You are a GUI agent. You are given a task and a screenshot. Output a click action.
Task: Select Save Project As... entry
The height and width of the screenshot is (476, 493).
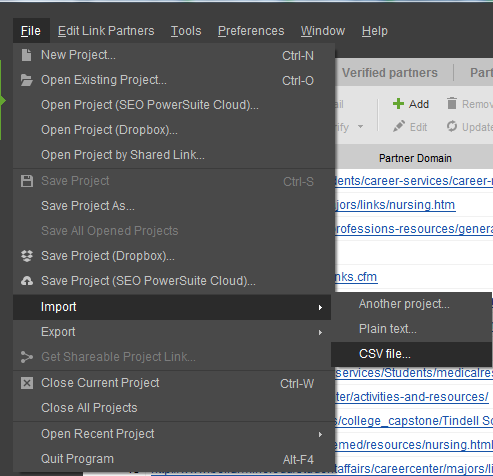click(173, 206)
